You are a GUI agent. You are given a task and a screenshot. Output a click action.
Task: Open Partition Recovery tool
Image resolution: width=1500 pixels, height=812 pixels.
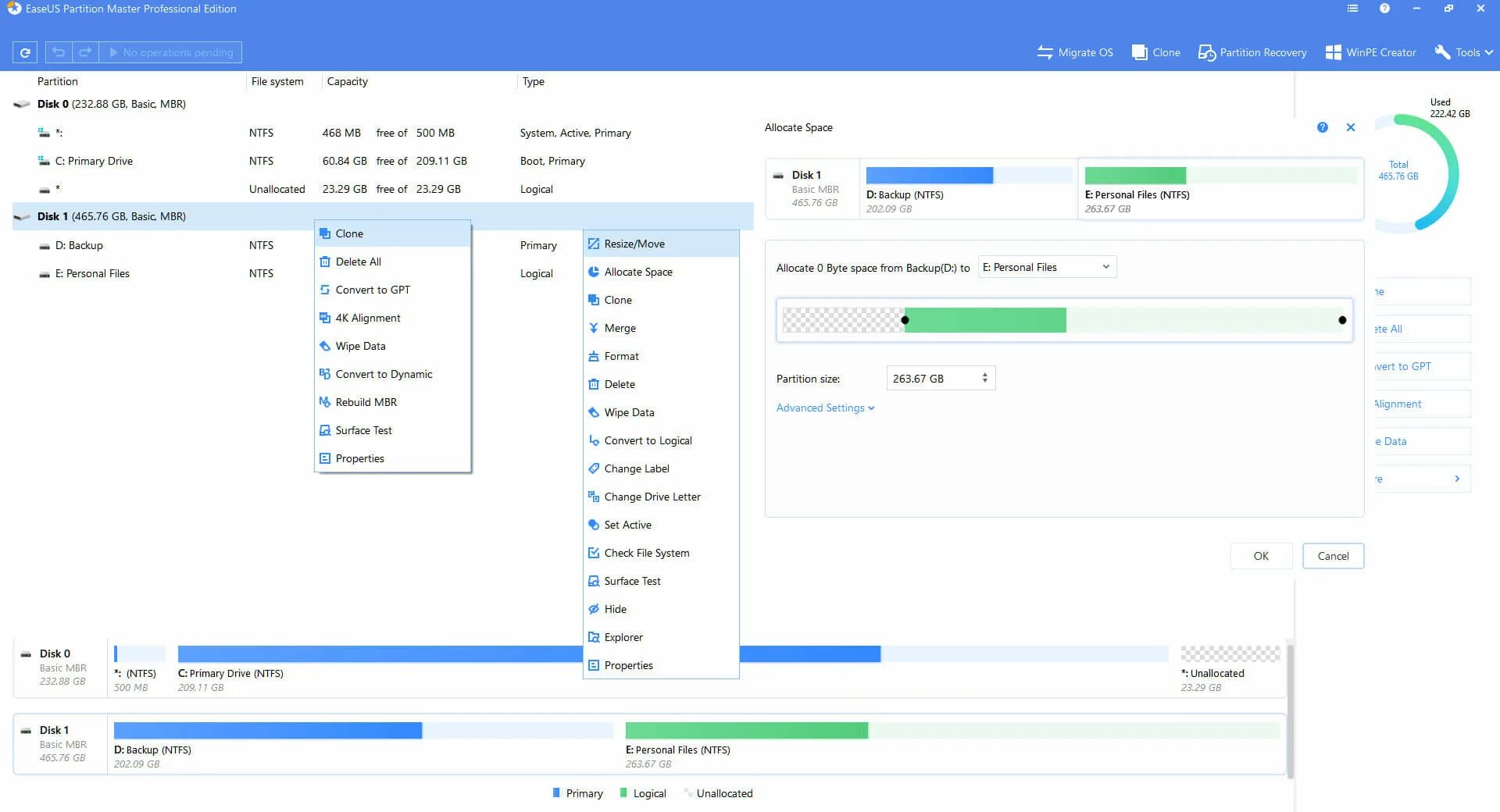[1252, 52]
